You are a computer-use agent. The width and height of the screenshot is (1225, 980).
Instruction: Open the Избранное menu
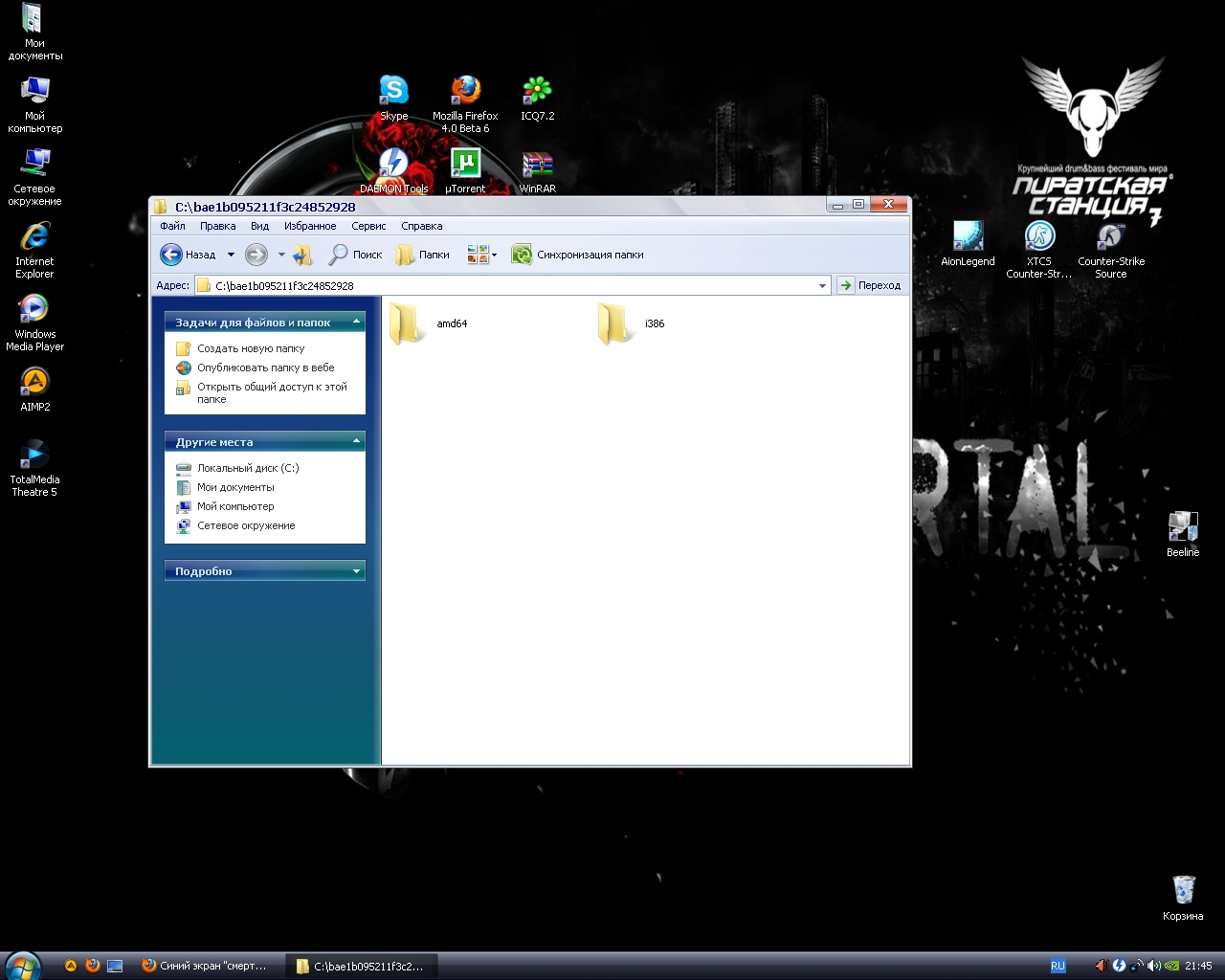[x=310, y=226]
